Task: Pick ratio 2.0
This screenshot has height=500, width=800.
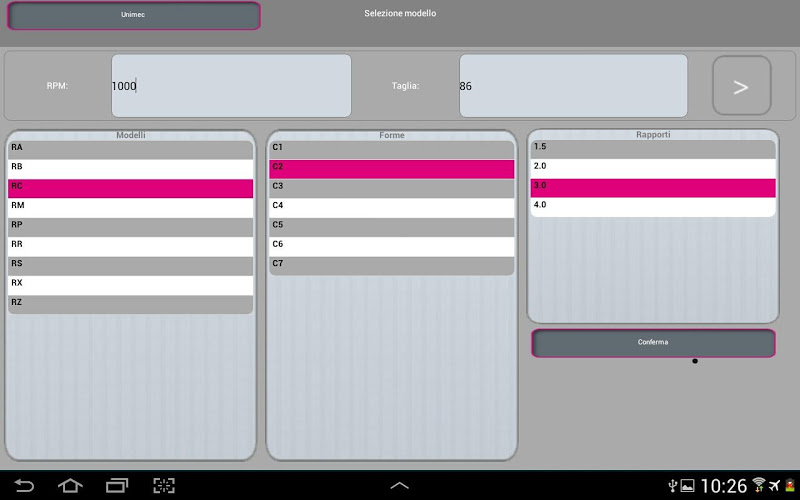Action: click(653, 168)
